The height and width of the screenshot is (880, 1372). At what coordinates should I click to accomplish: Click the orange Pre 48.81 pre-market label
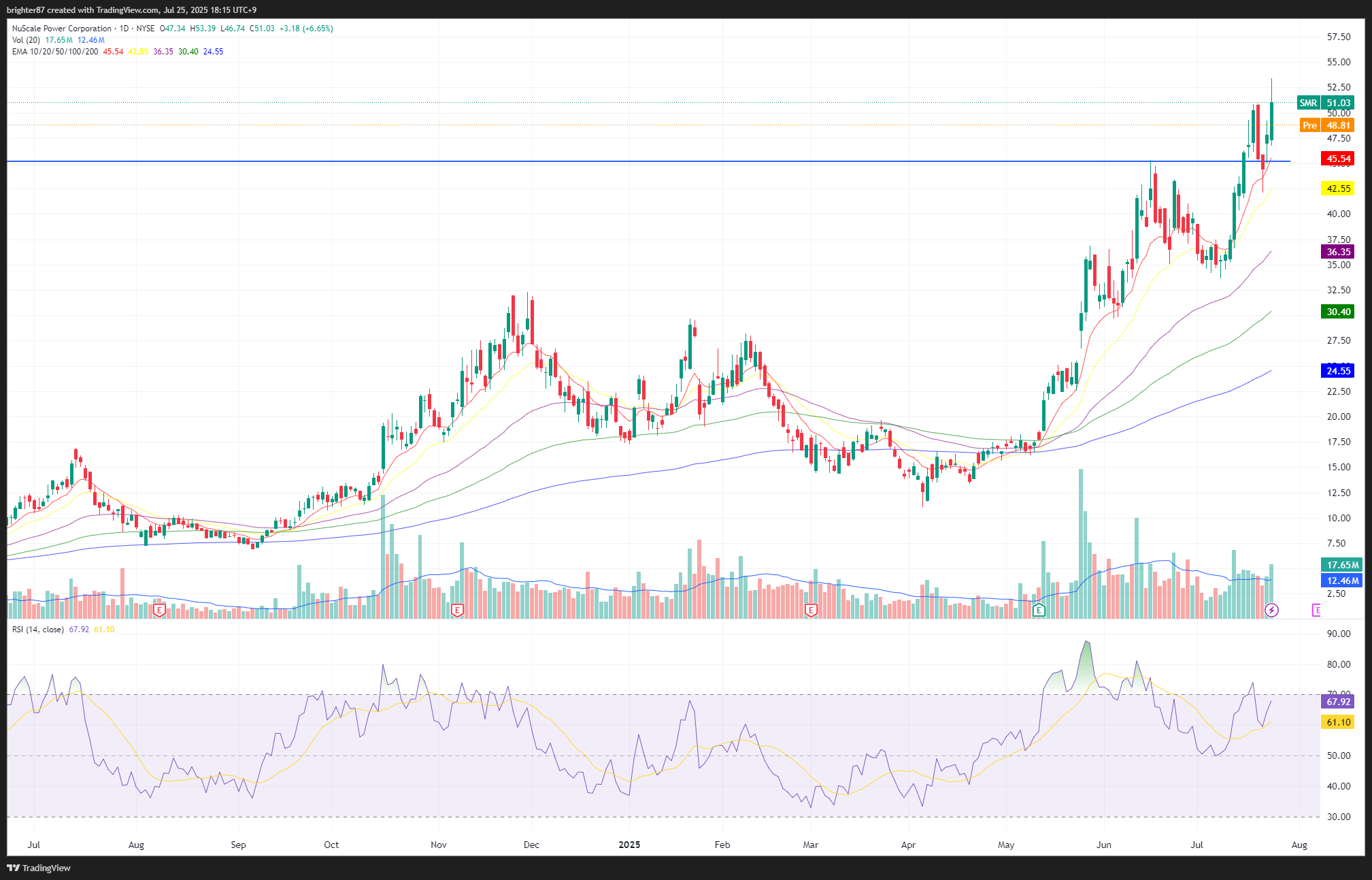pyautogui.click(x=1326, y=125)
